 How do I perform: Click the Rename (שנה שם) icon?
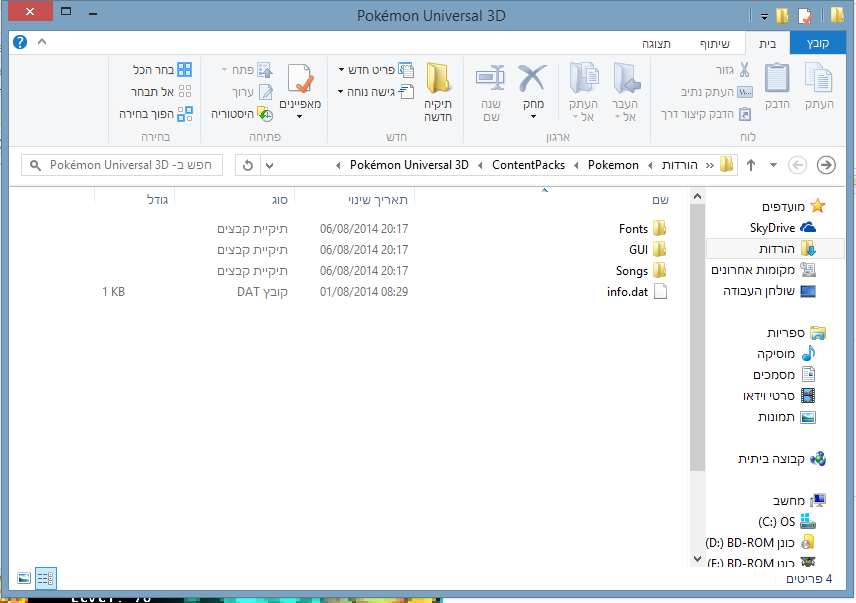click(490, 77)
